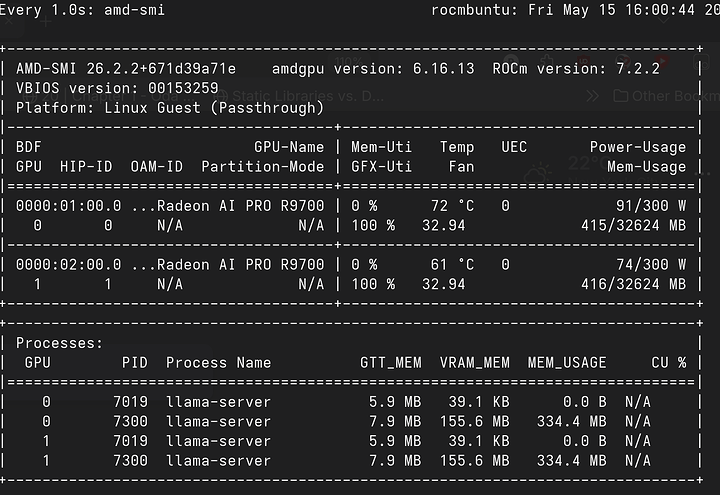Click the 'Partition-Mode' column header
This screenshot has width=720, height=495.
(x=263, y=166)
